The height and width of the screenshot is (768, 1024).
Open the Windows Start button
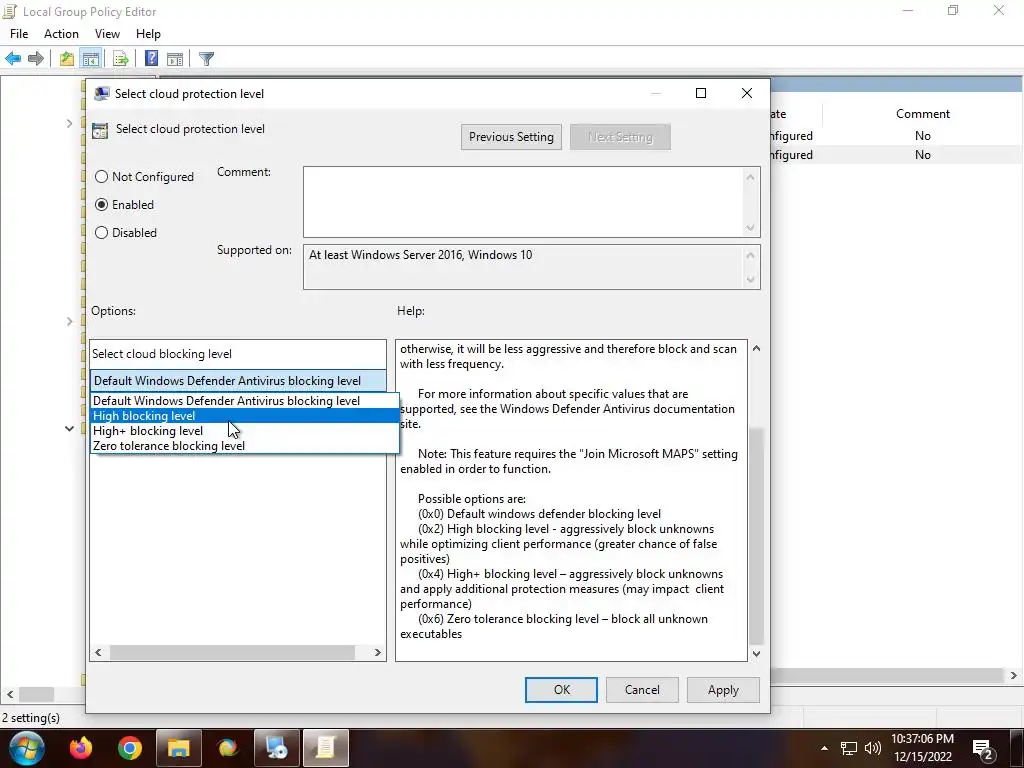click(26, 748)
